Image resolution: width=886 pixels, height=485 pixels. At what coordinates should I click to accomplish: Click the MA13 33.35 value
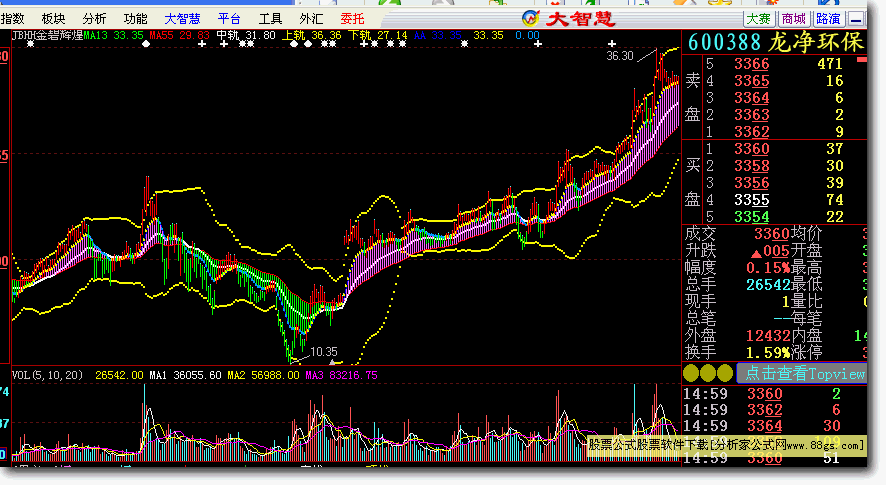pyautogui.click(x=114, y=36)
